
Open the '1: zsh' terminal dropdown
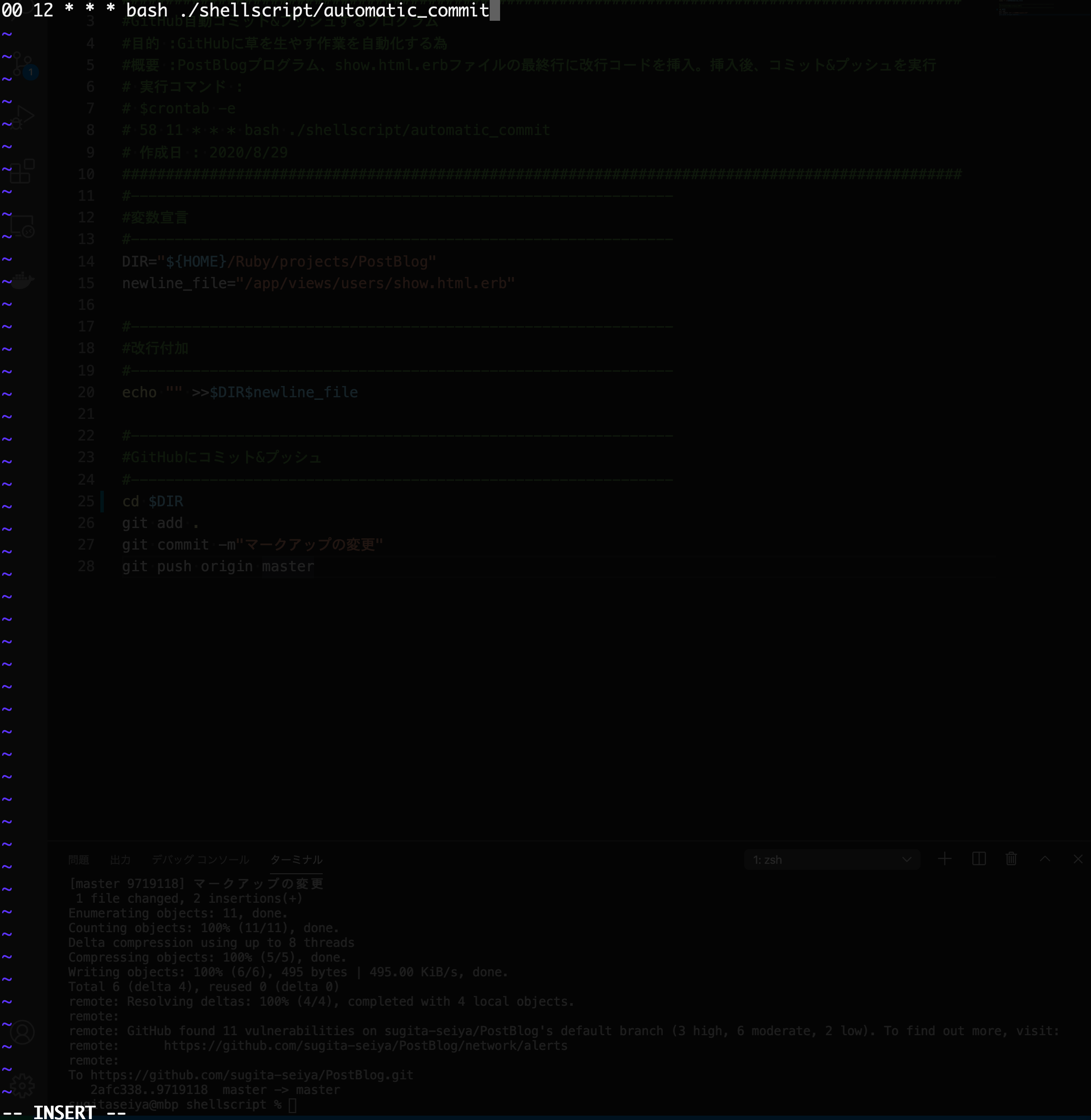pyautogui.click(x=831, y=859)
